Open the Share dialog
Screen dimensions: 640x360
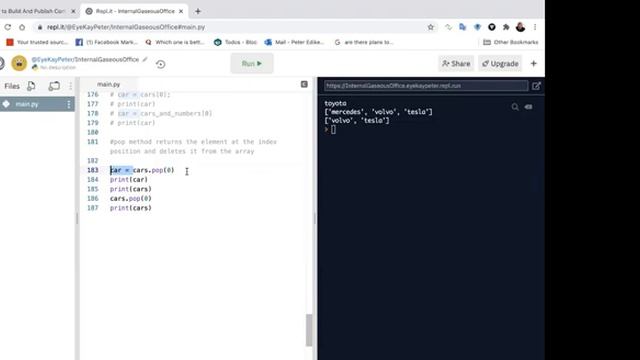(x=456, y=64)
